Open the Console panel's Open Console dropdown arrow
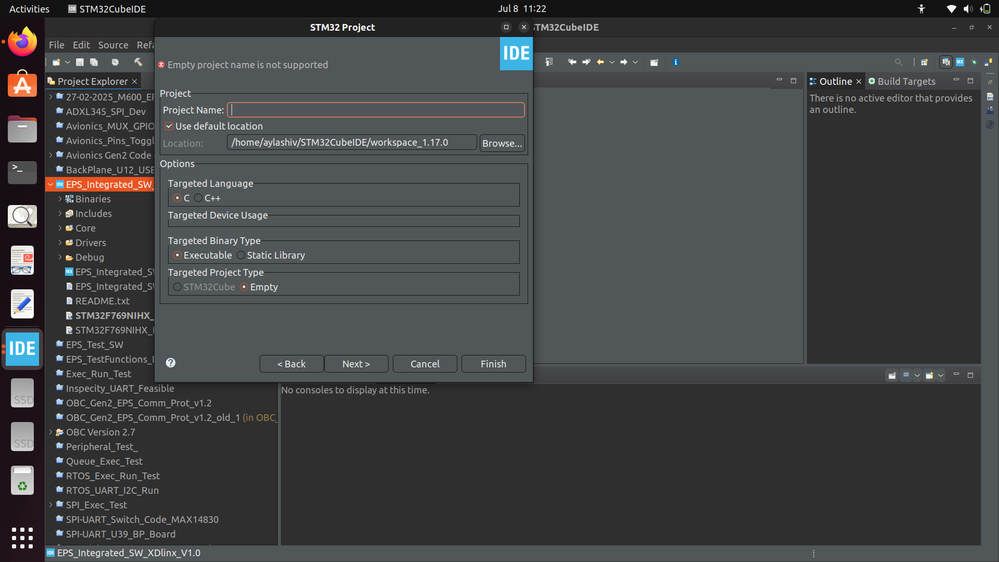Image resolution: width=999 pixels, height=562 pixels. click(940, 375)
